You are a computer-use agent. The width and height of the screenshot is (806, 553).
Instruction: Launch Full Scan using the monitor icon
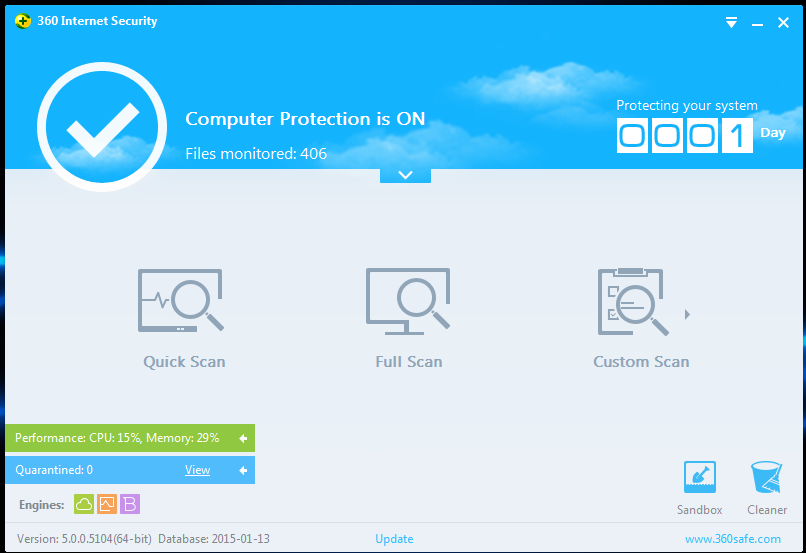(408, 301)
